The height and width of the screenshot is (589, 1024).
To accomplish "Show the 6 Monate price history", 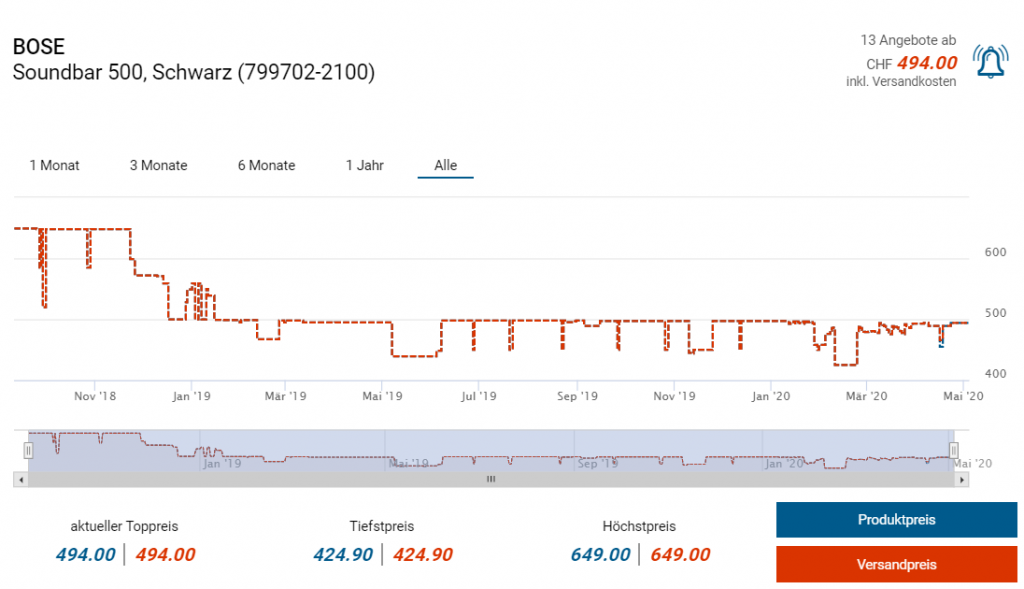I will (266, 165).
